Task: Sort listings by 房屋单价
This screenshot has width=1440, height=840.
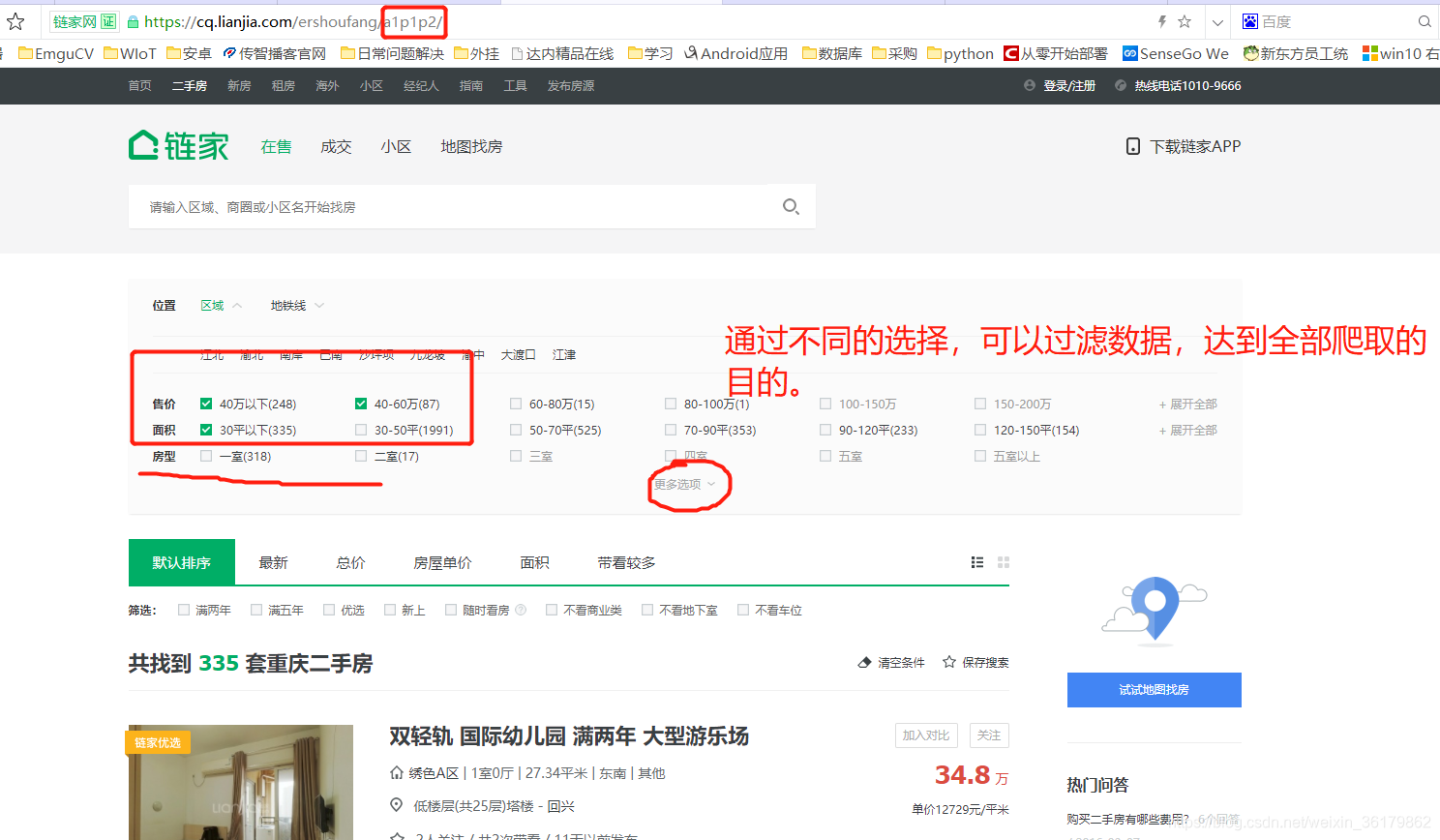Action: (443, 562)
